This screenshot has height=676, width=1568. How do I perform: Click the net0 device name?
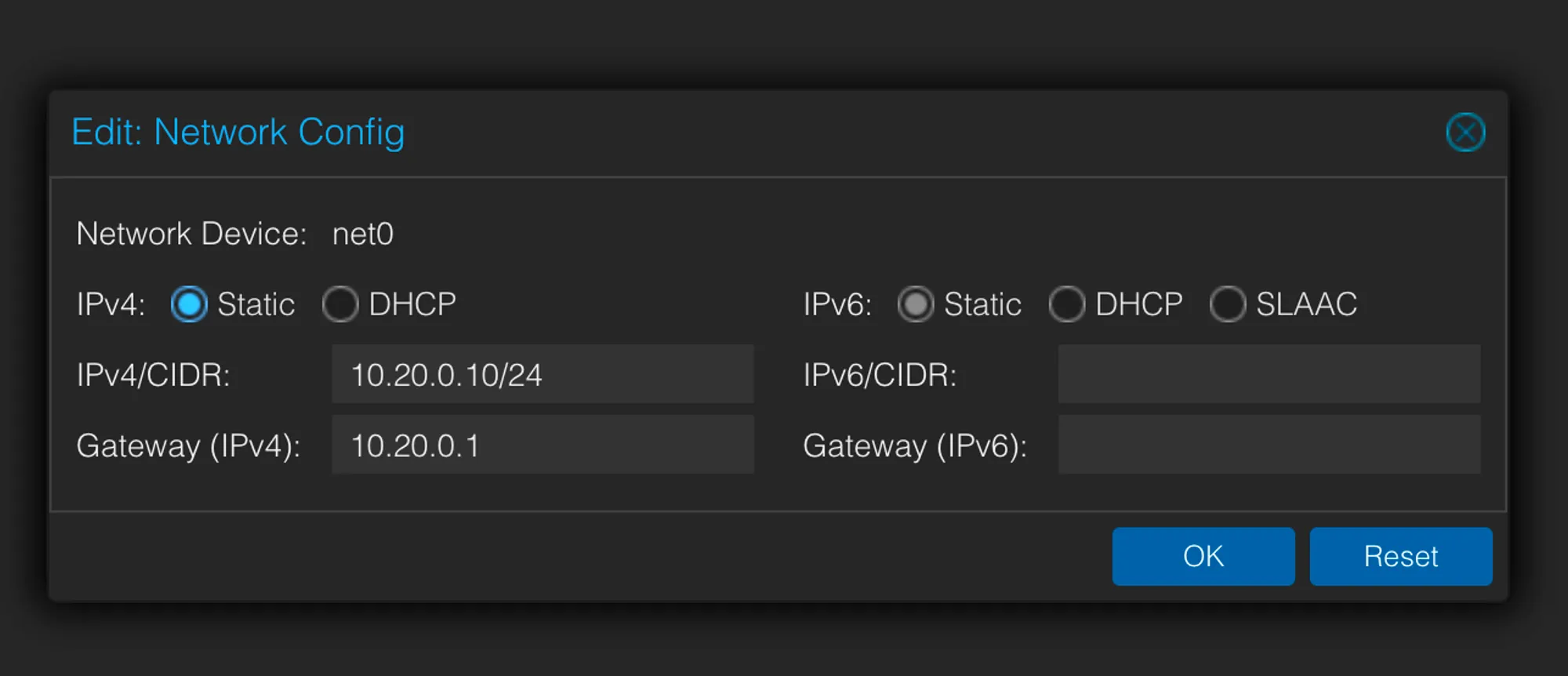pos(362,234)
